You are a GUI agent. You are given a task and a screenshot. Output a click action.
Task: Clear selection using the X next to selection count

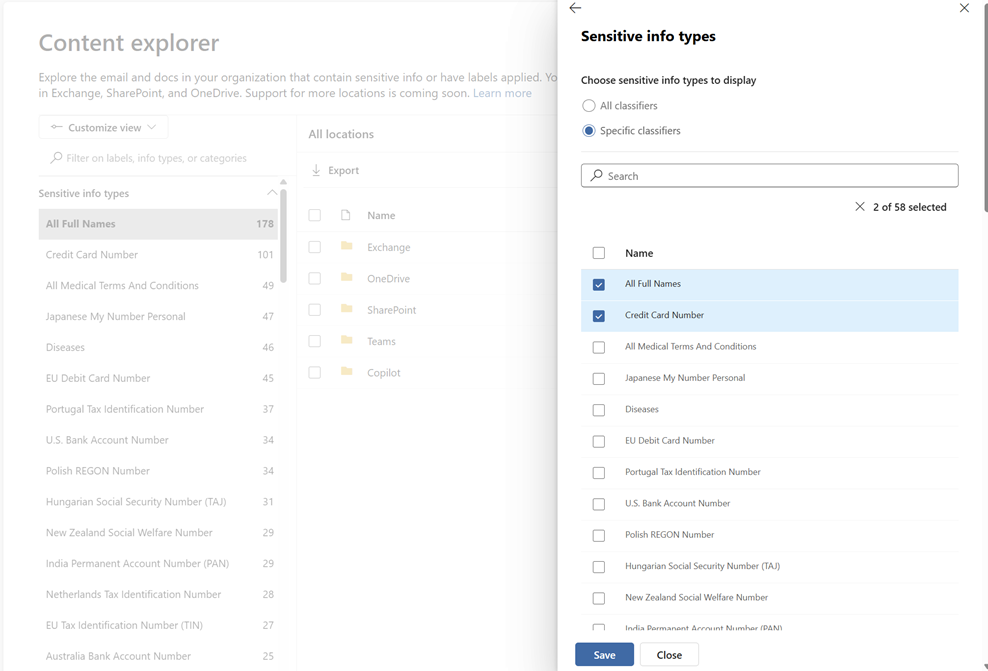[x=860, y=207]
